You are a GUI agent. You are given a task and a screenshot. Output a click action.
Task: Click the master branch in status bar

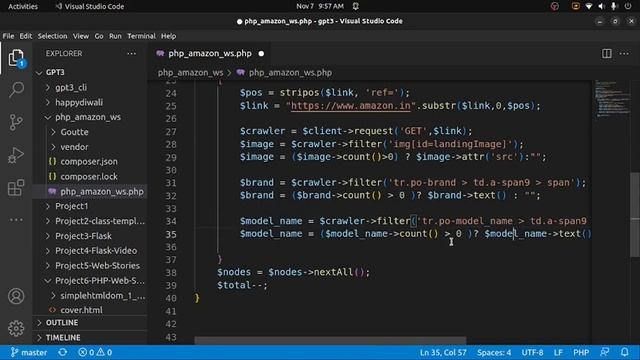(x=29, y=352)
